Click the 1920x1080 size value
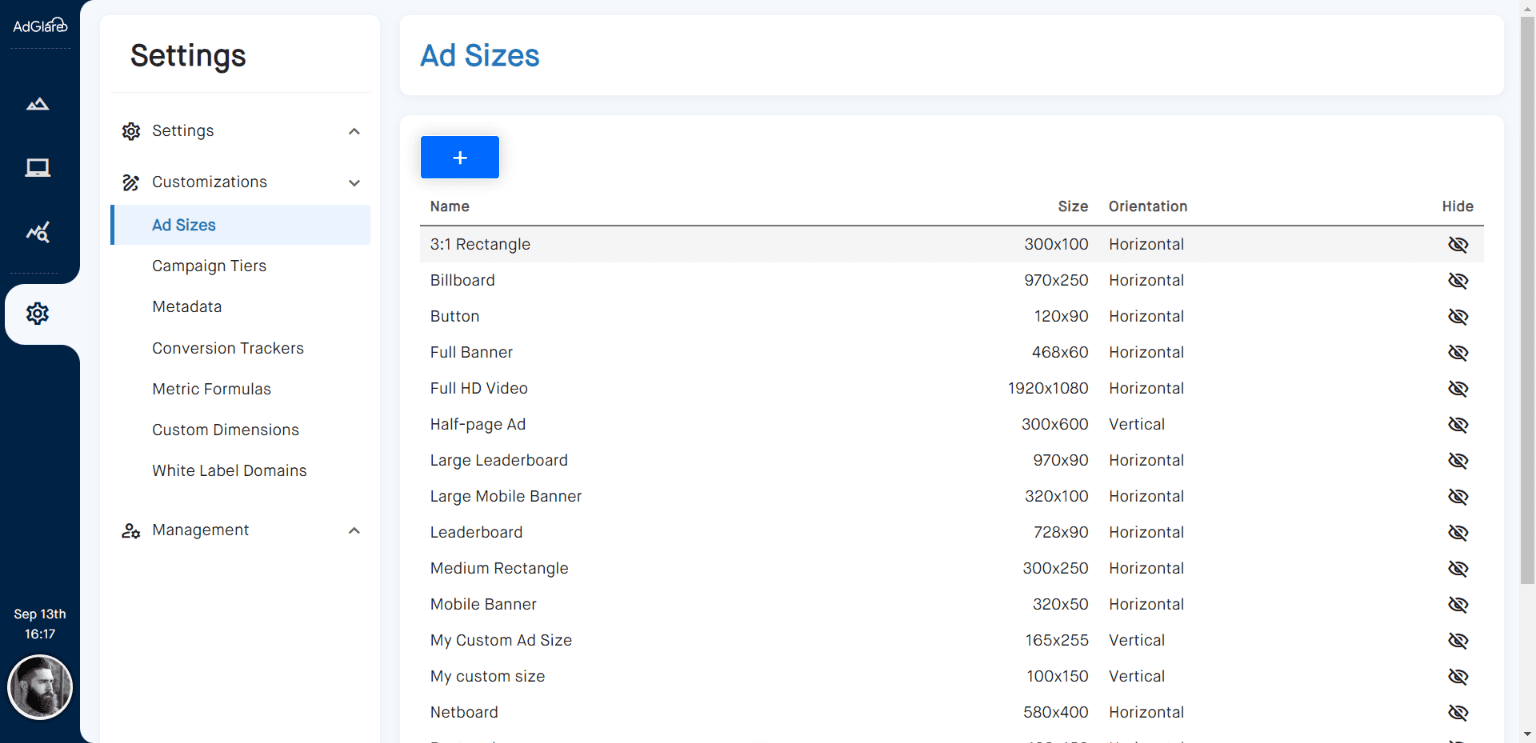Viewport: 1536px width, 743px height. 1048,388
